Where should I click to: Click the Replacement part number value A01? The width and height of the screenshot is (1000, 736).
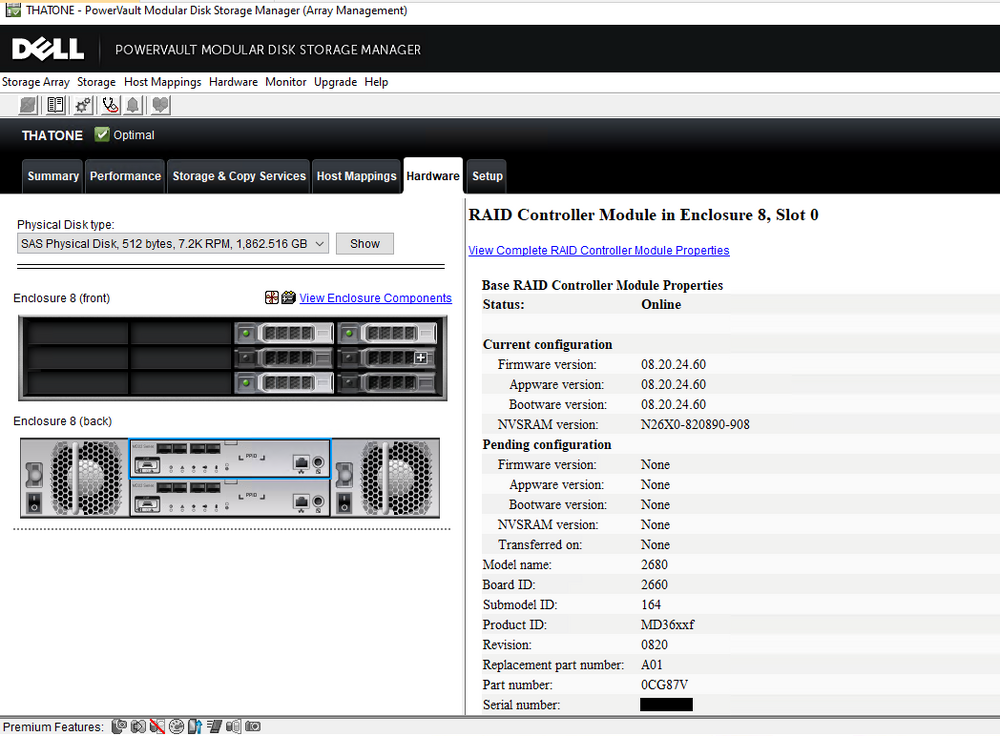652,665
